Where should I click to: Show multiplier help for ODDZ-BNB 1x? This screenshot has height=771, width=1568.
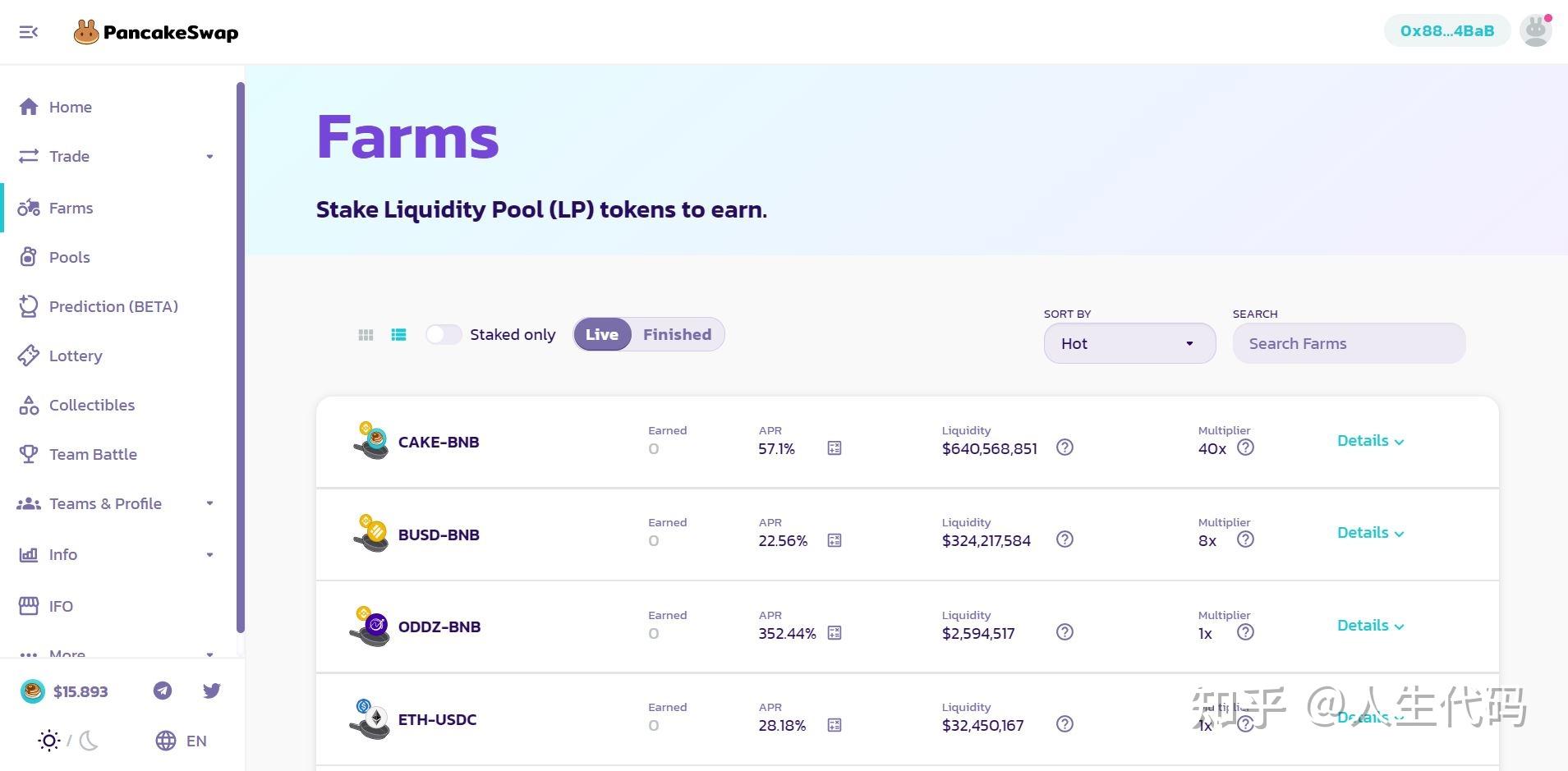coord(1245,632)
